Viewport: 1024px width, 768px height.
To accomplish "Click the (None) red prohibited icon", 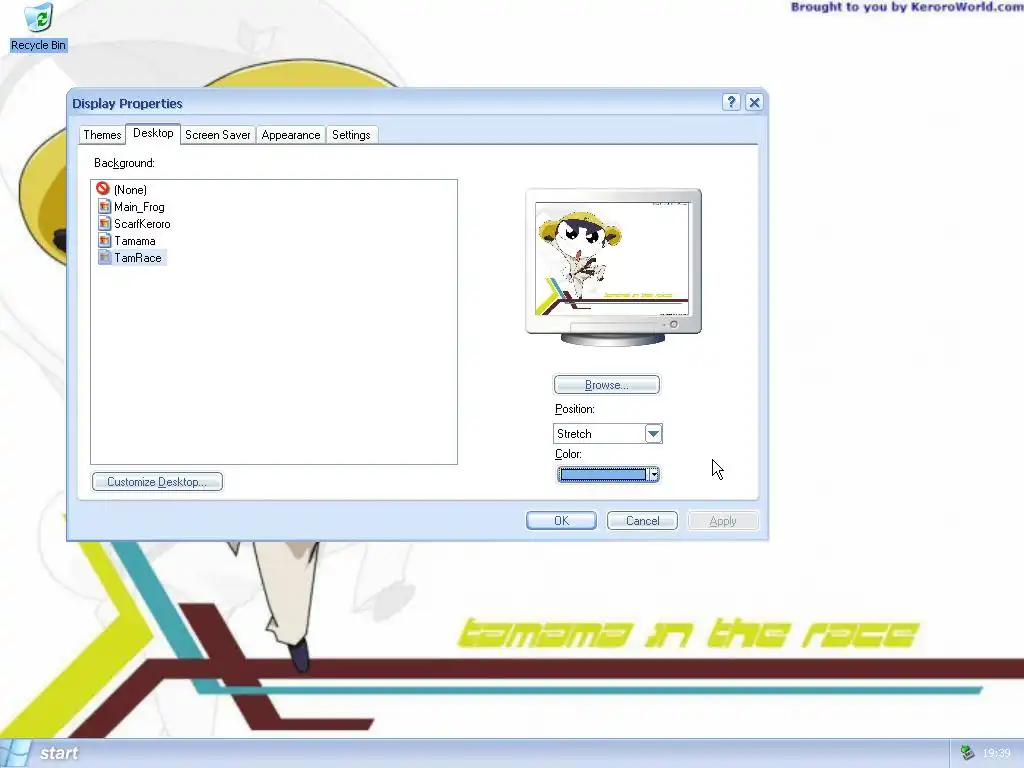I will coord(103,189).
